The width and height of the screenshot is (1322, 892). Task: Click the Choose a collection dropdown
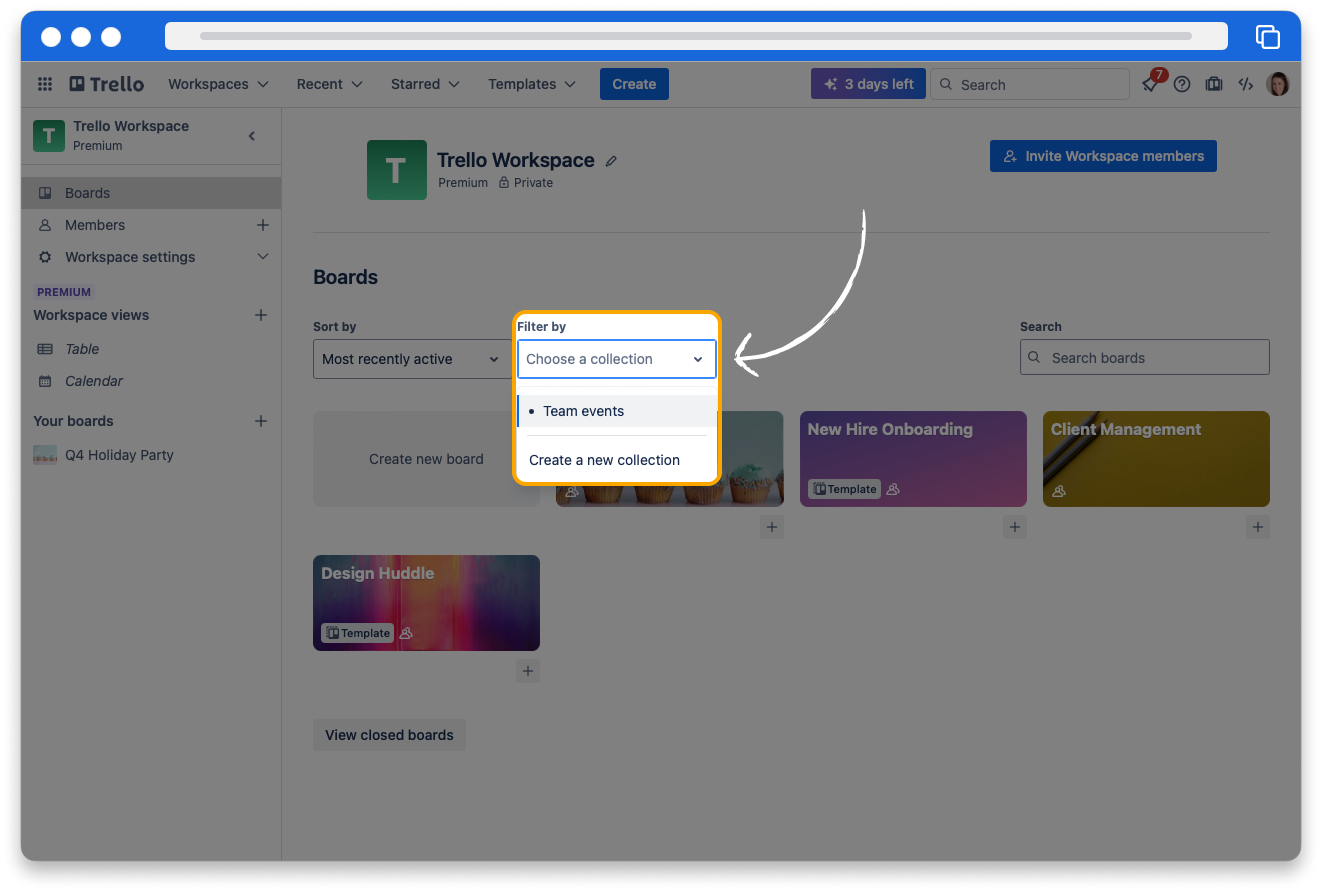tap(617, 359)
